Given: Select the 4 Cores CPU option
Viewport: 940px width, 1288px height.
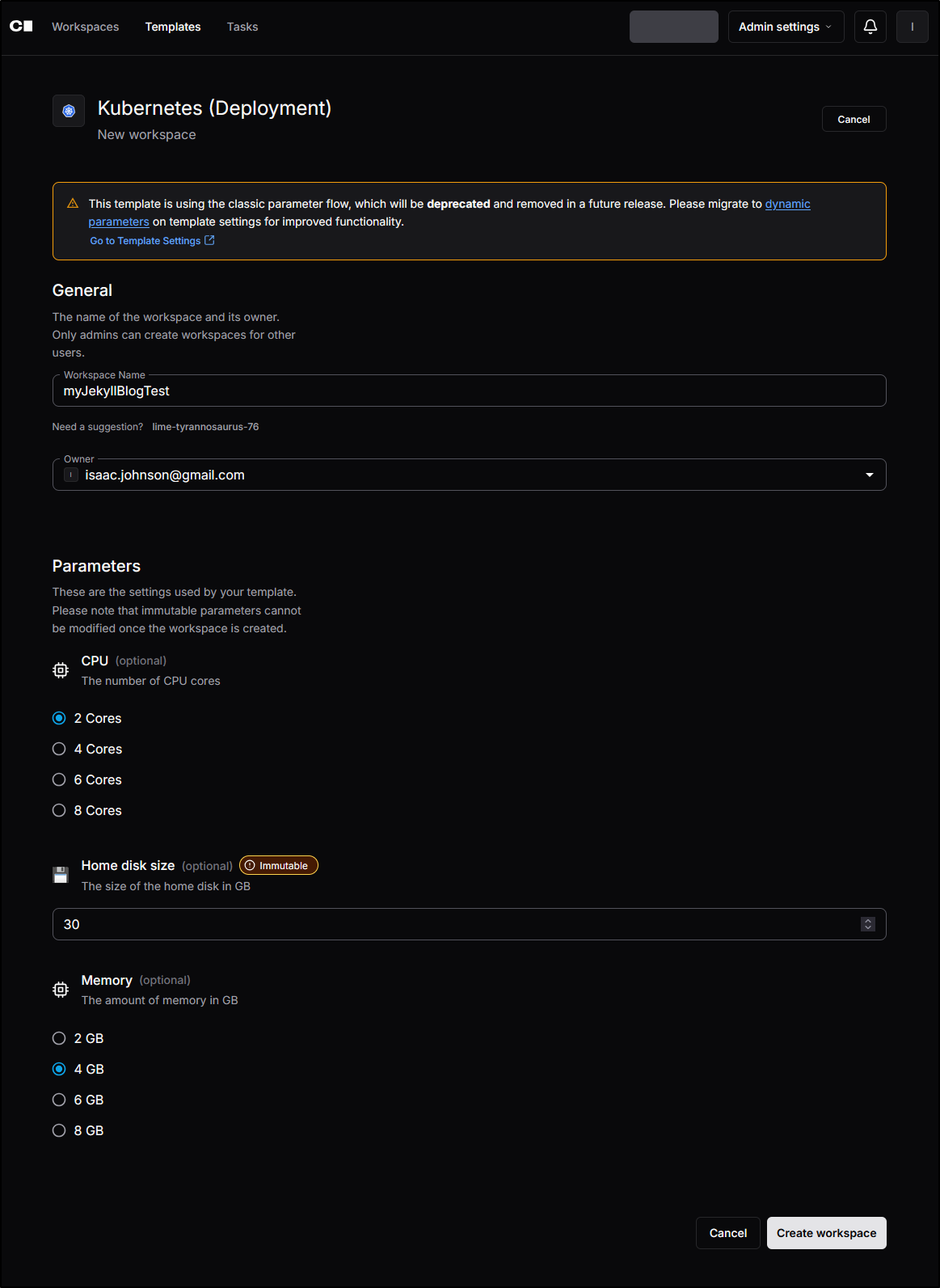Looking at the screenshot, I should pos(58,749).
